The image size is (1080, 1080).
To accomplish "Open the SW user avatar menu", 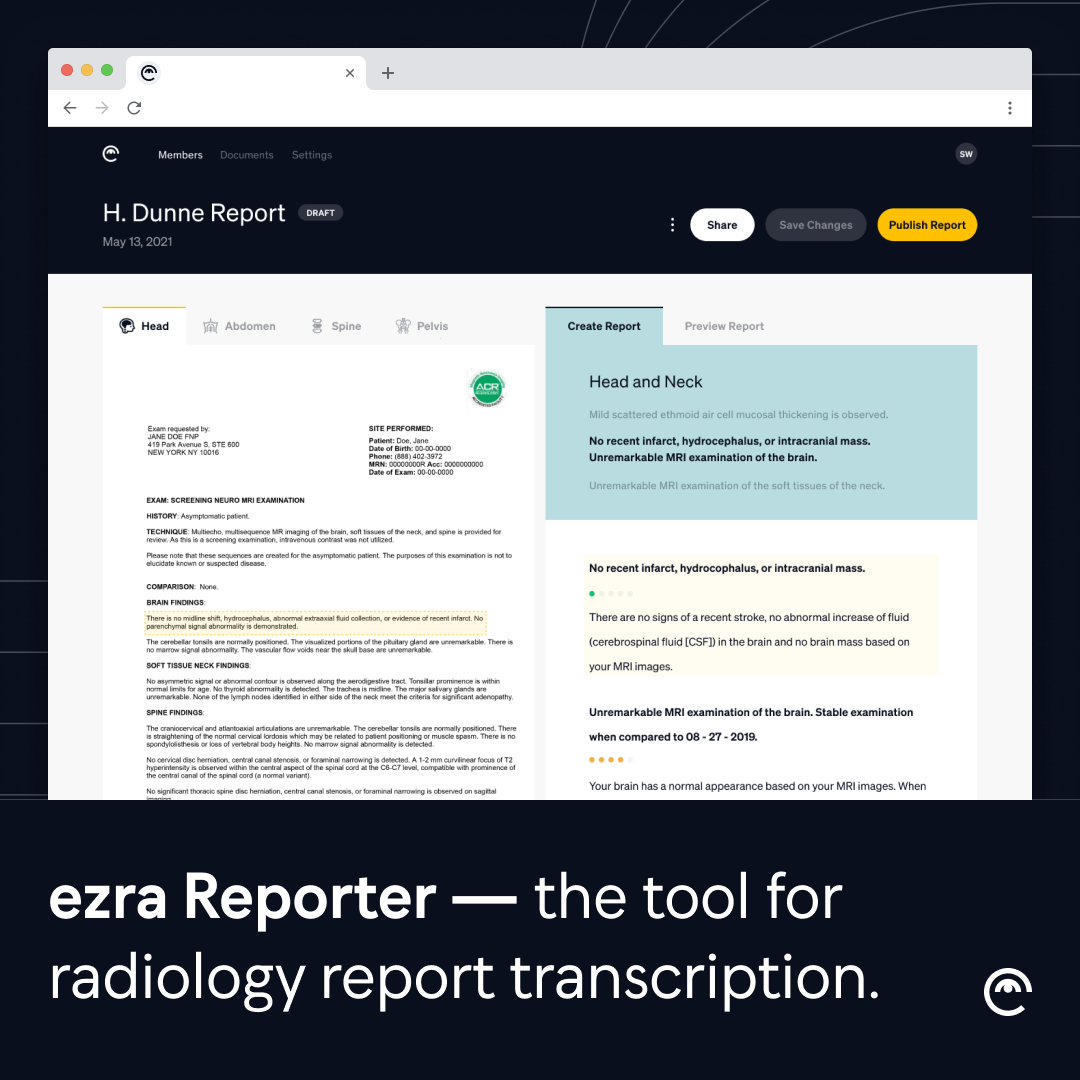I will coord(966,154).
